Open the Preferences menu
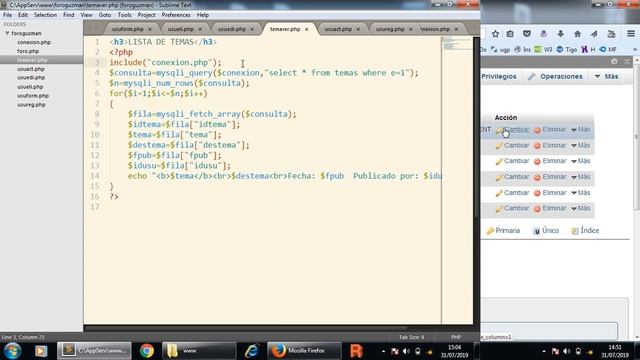640x360 pixels. click(176, 15)
